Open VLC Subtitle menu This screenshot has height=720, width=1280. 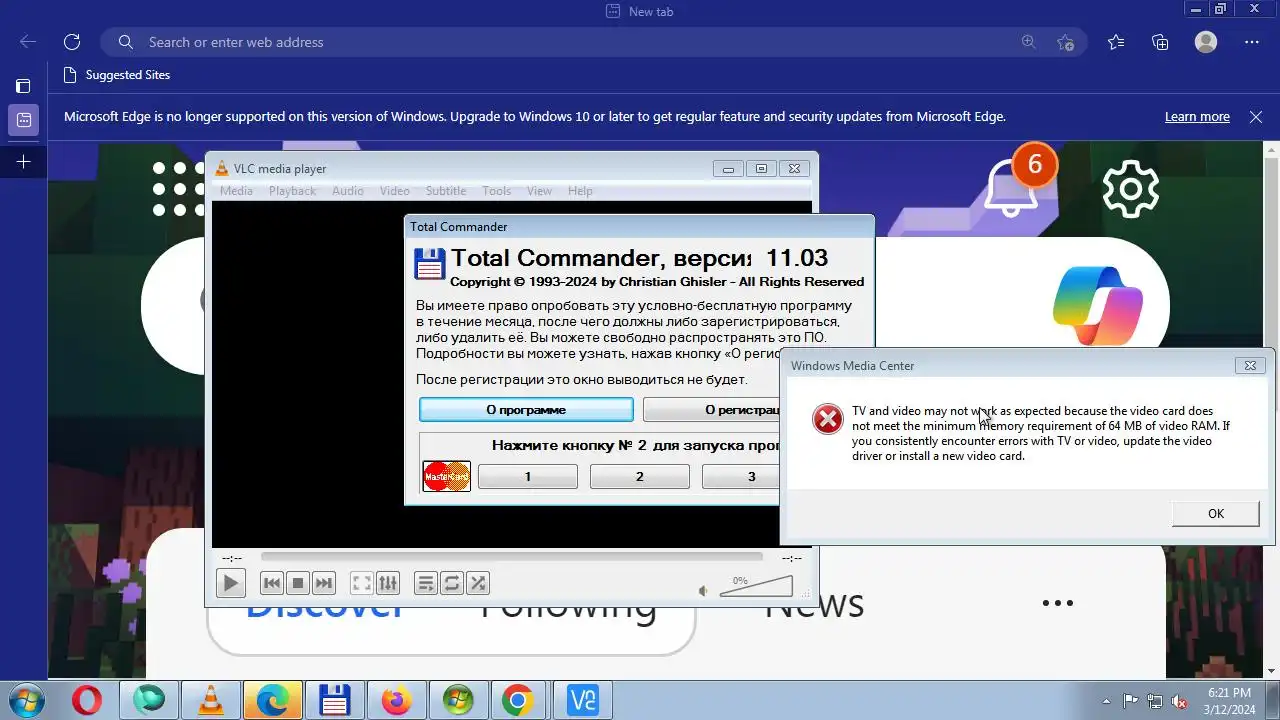coord(446,191)
